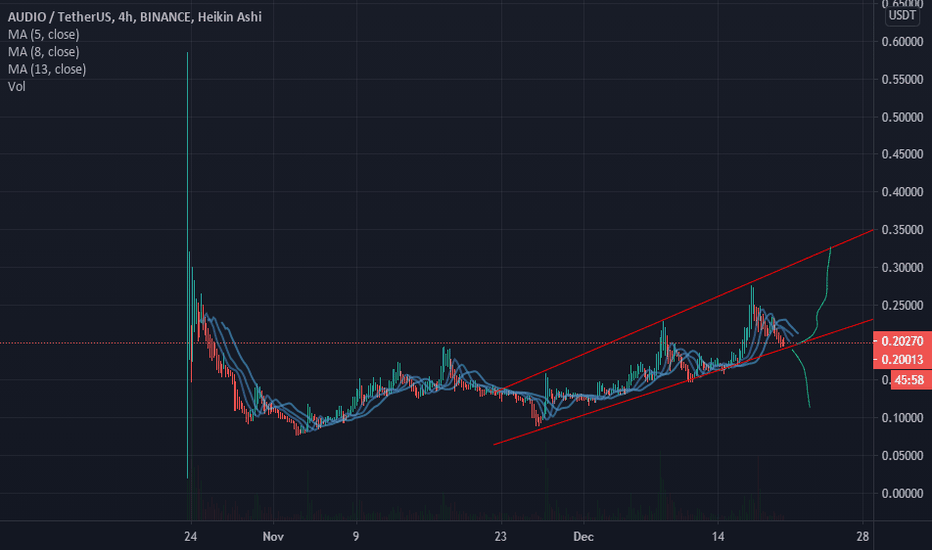Select the MA (5, close) indicator label
Screen dimensions: 932x550
tap(43, 34)
